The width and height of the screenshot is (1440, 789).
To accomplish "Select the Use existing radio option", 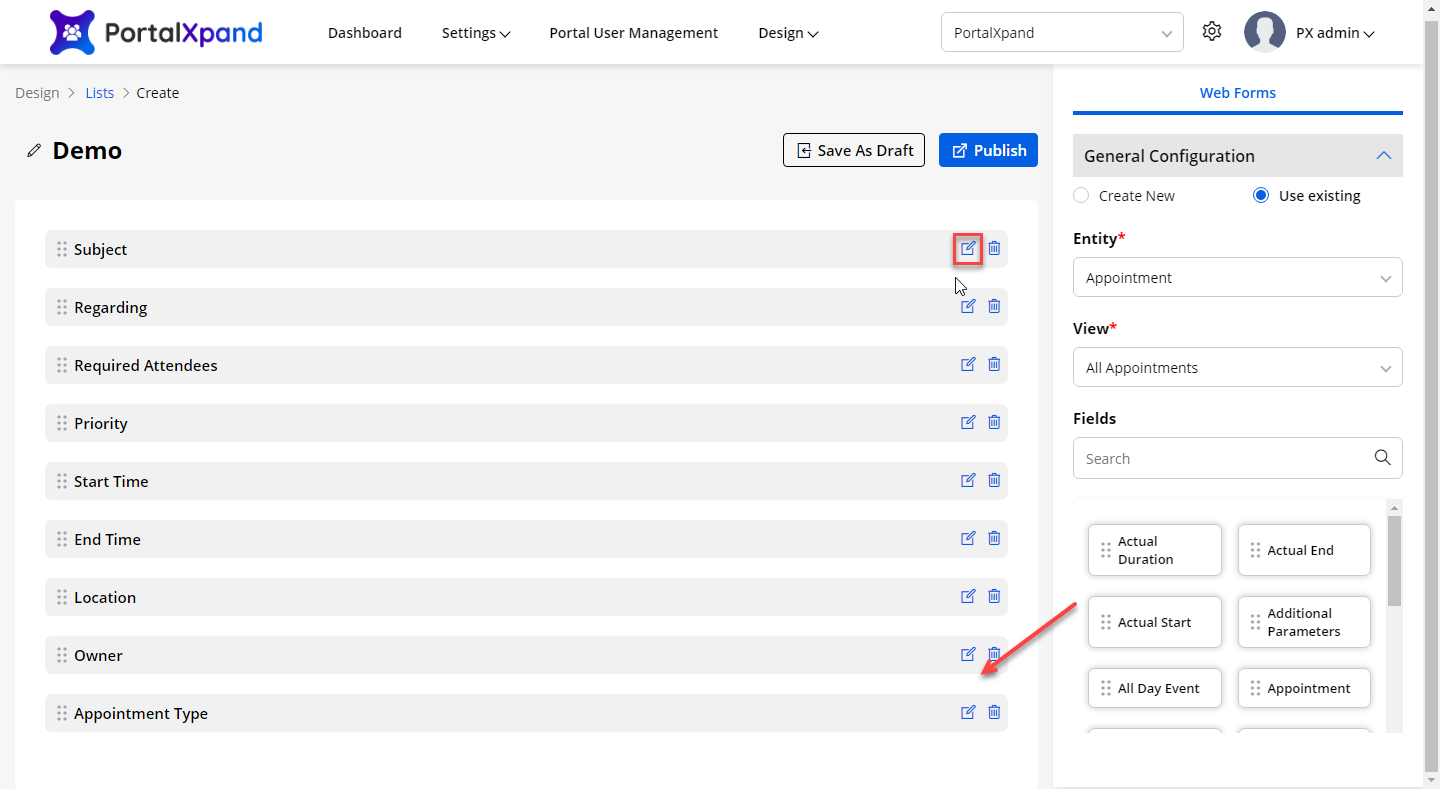I will [x=1261, y=196].
